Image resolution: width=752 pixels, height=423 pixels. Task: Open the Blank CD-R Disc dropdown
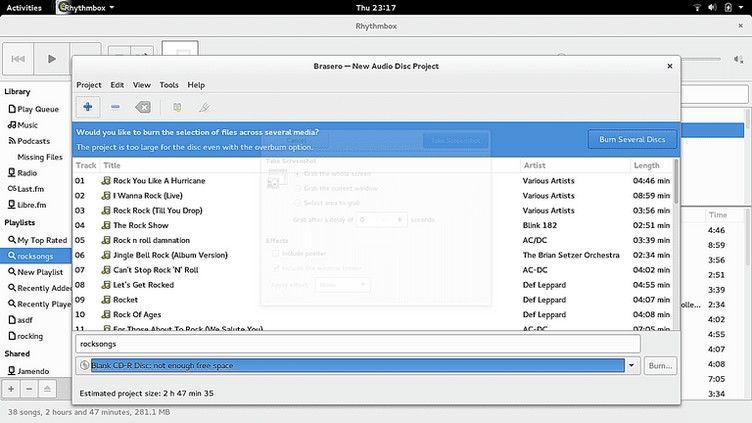click(x=631, y=365)
